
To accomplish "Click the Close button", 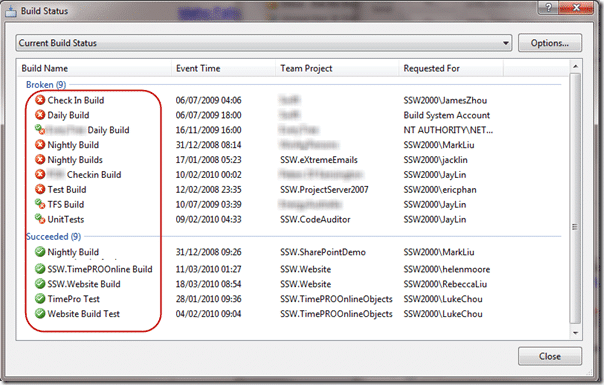I will tap(550, 356).
